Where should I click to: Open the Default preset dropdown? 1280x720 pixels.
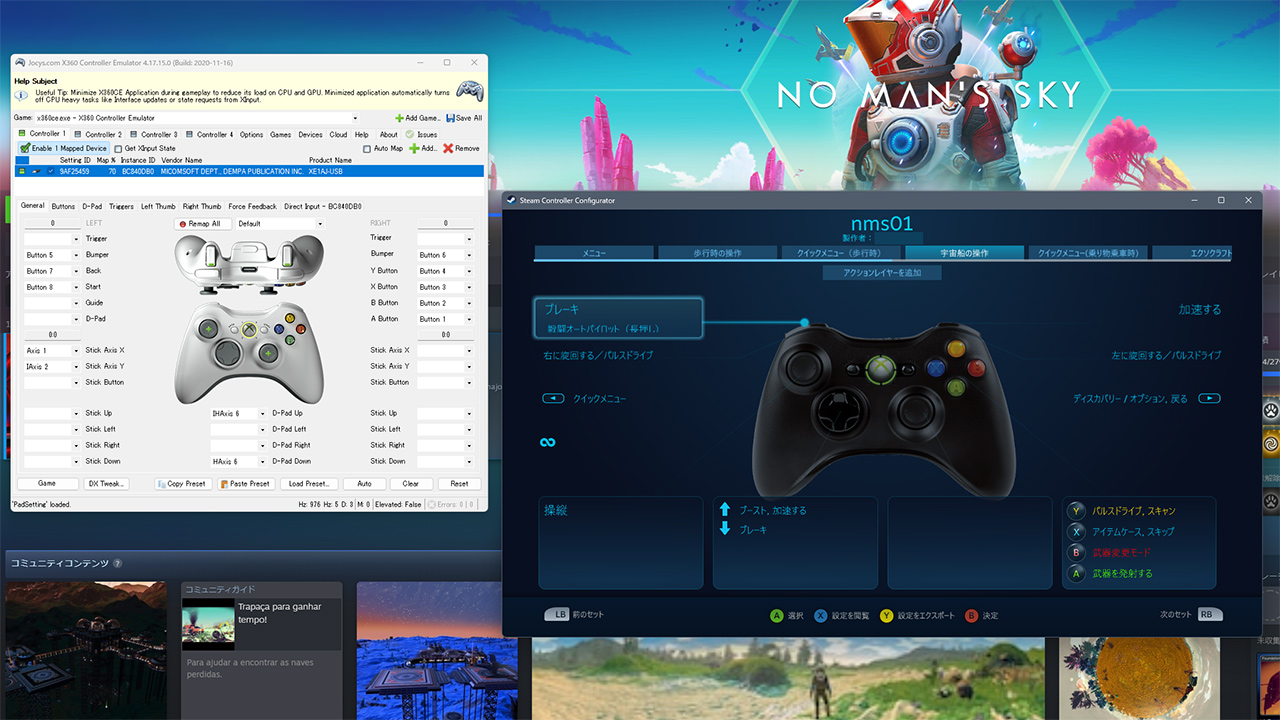pyautogui.click(x=320, y=224)
